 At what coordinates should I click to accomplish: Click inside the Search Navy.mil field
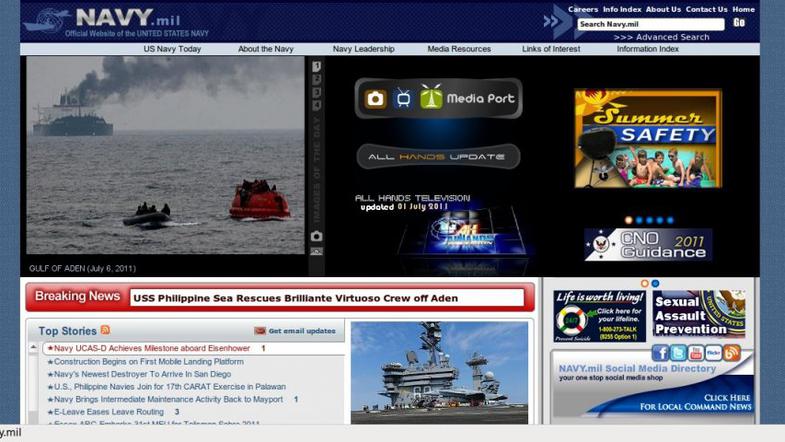650,24
